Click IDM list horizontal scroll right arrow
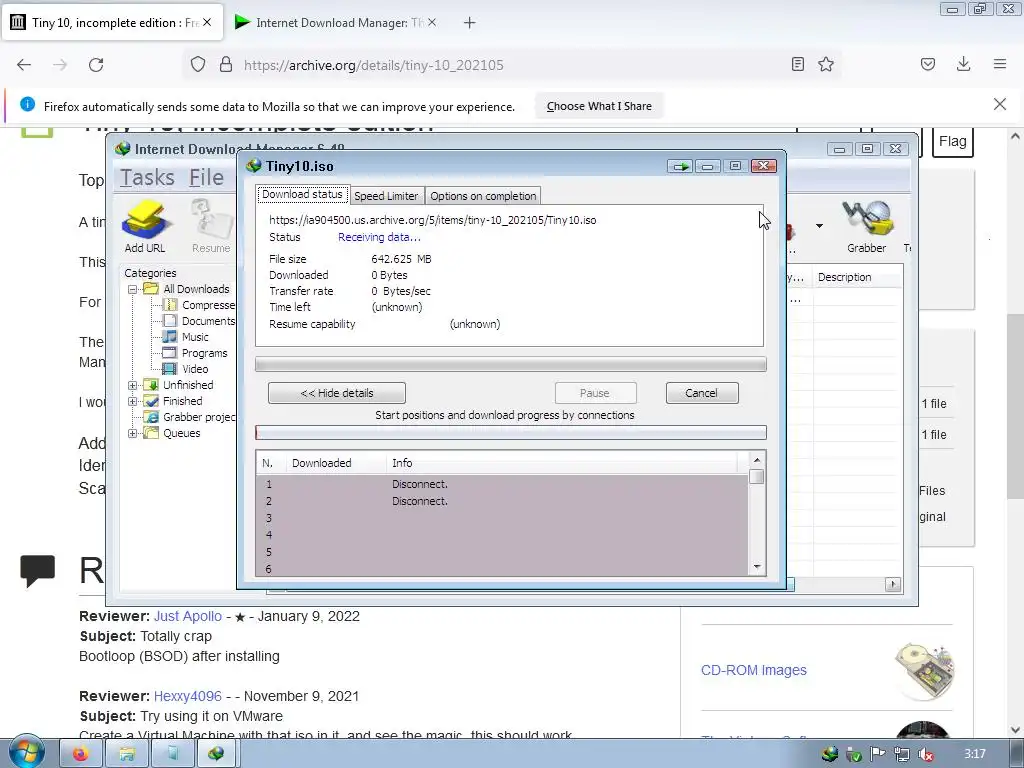 pyautogui.click(x=893, y=584)
